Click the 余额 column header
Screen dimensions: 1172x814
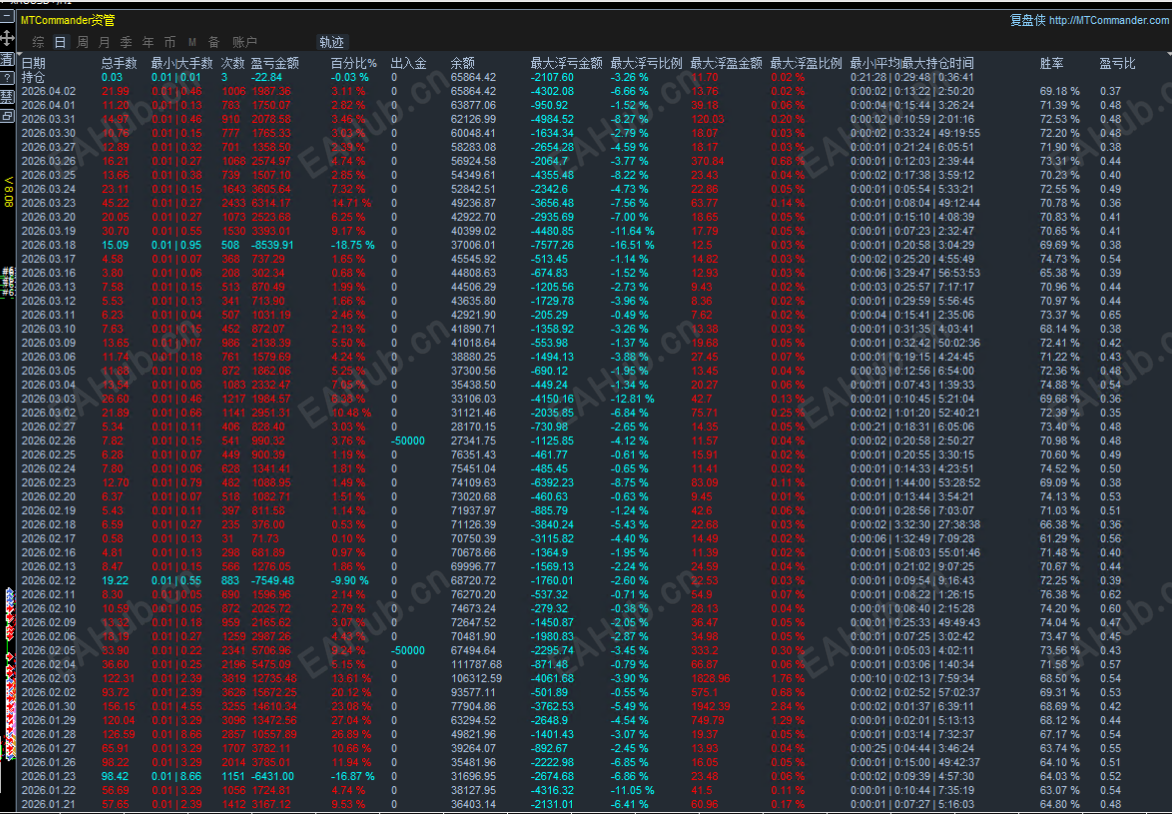click(463, 64)
